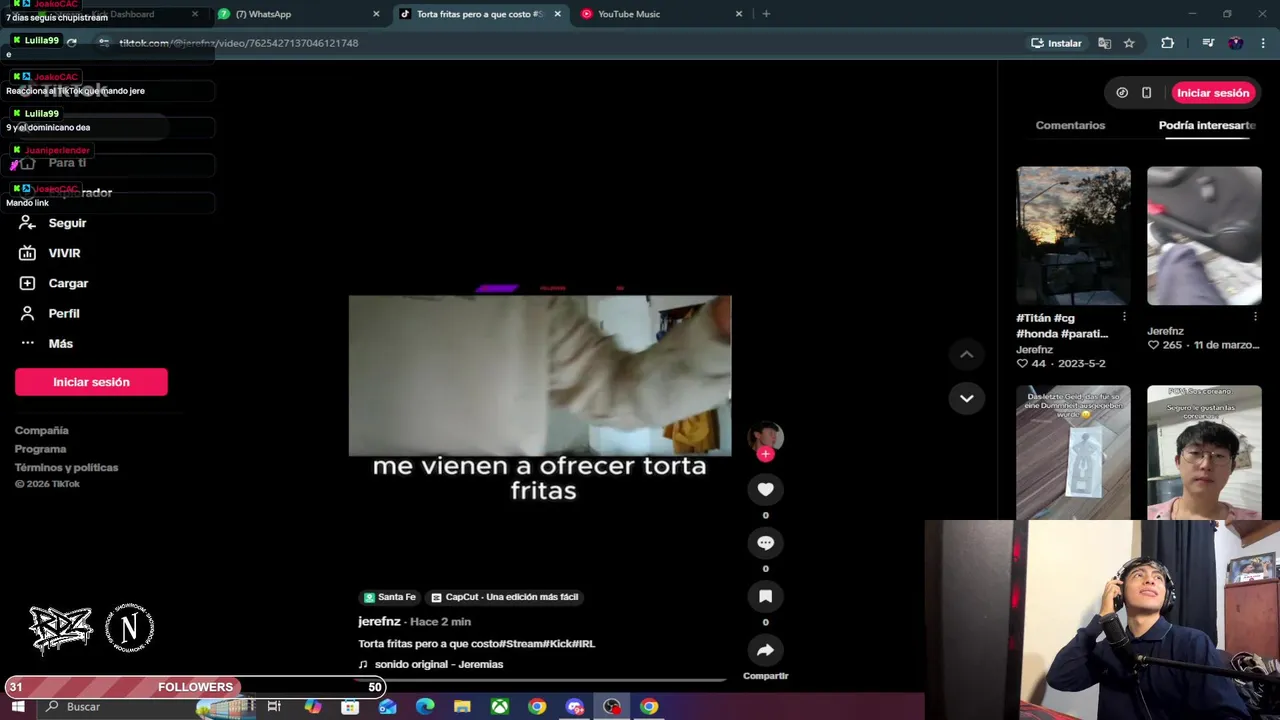Go to next video with down arrow
The width and height of the screenshot is (1280, 720).
[966, 398]
